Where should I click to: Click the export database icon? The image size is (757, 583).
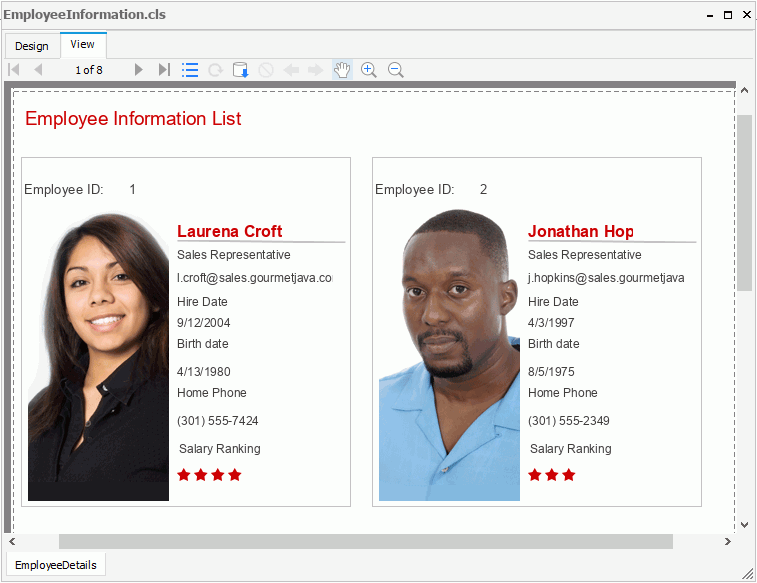[240, 70]
